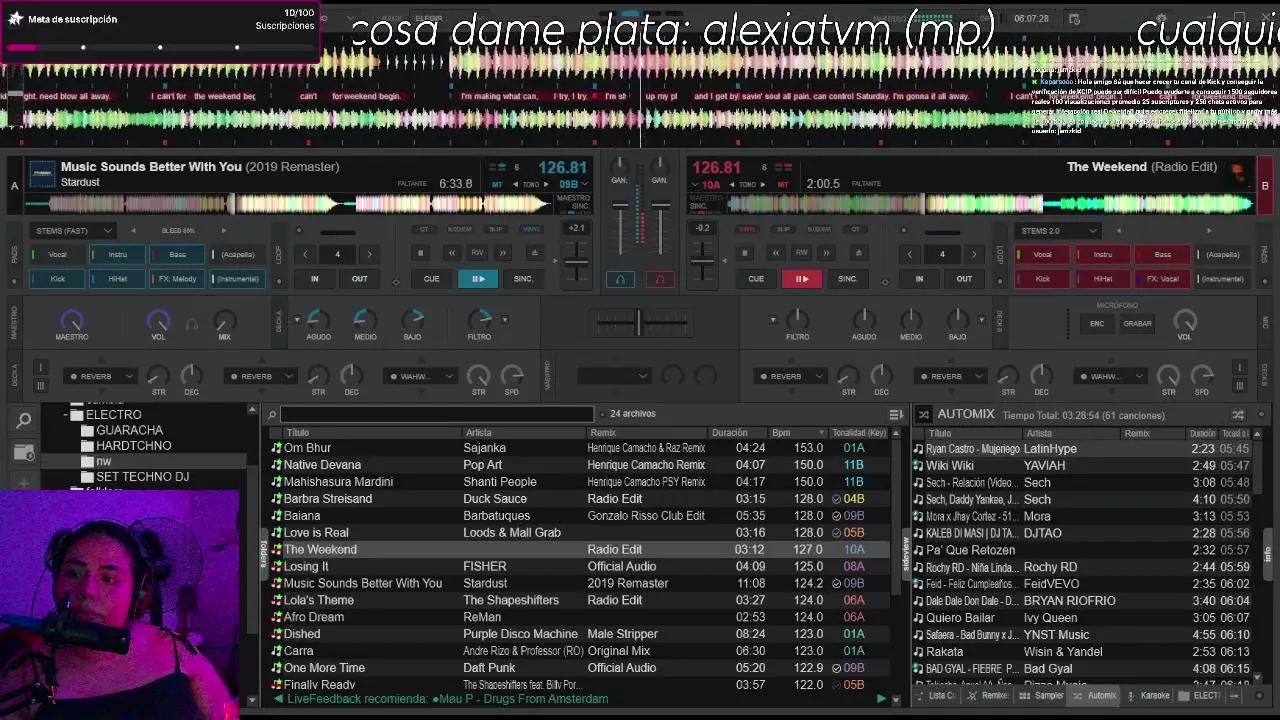The image size is (1280, 720).
Task: Toggle the (Instrumental) pad on deck B
Action: (x=1222, y=279)
